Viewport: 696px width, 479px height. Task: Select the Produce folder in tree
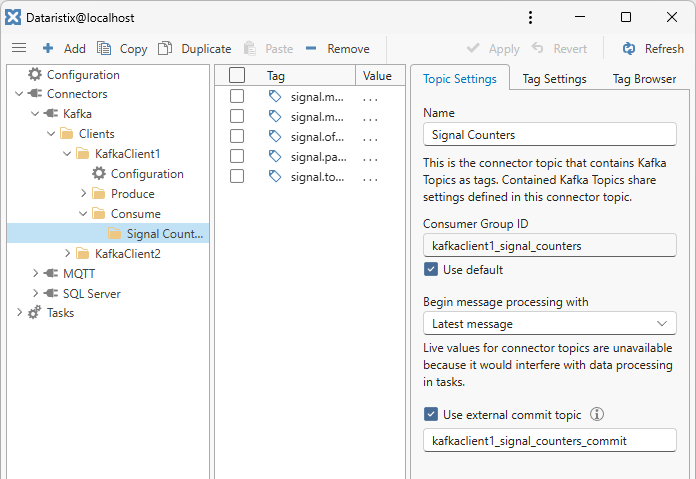(x=132, y=194)
